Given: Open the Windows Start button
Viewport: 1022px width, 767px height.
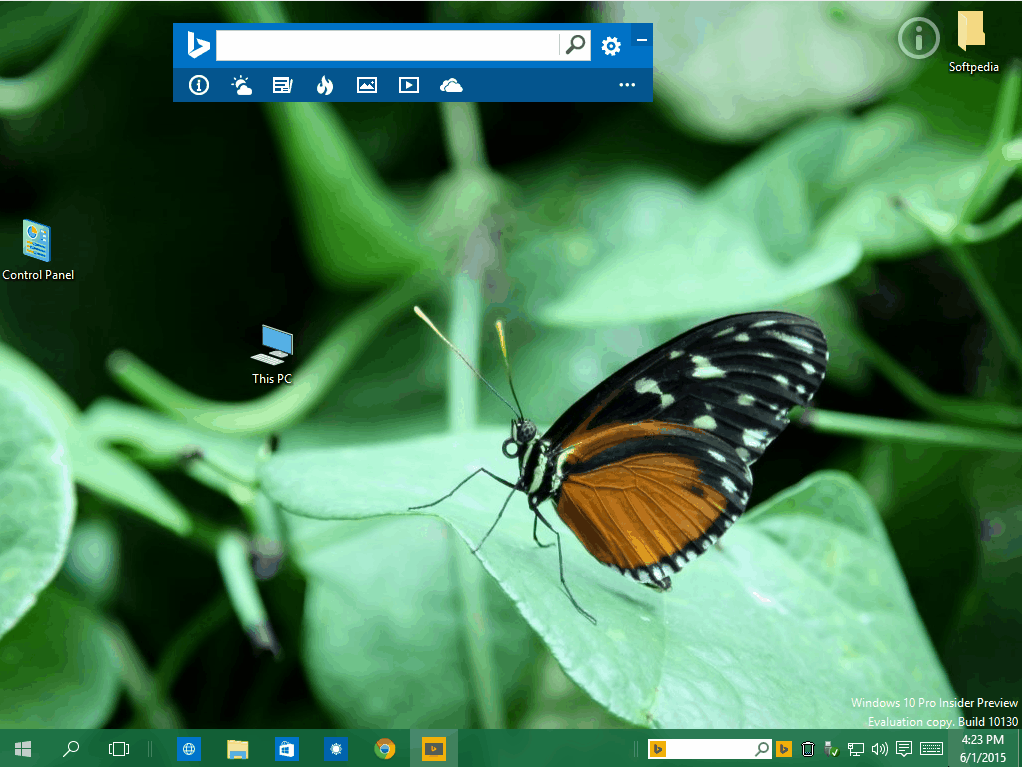Looking at the screenshot, I should tap(23, 749).
